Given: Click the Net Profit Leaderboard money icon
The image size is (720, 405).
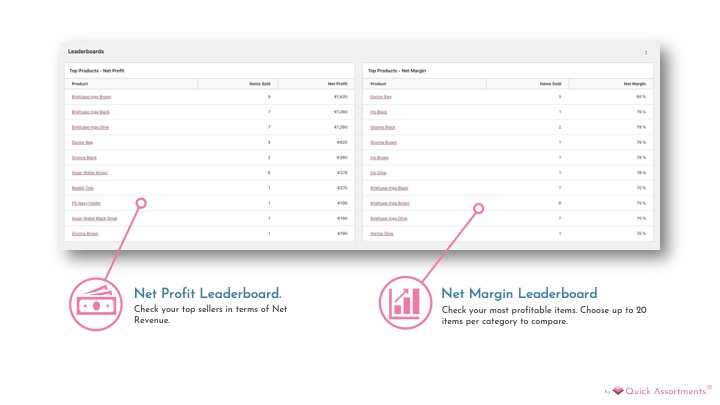Looking at the screenshot, I should coord(96,304).
